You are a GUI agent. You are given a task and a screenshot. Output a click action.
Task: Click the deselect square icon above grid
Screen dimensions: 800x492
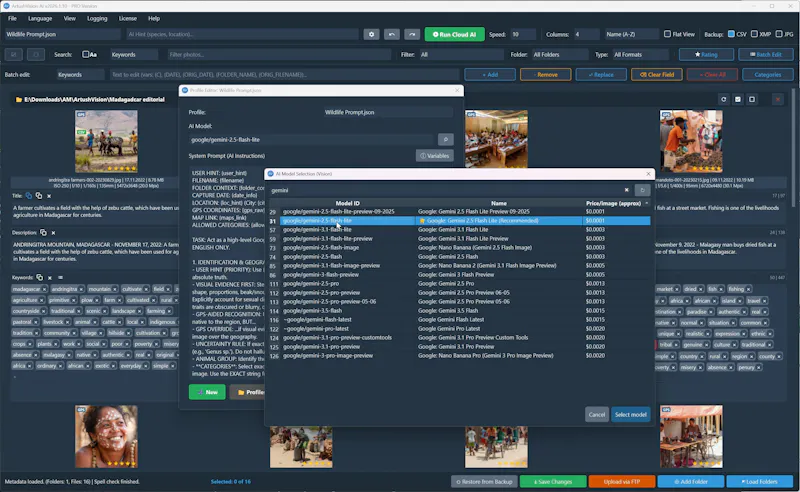coord(752,100)
